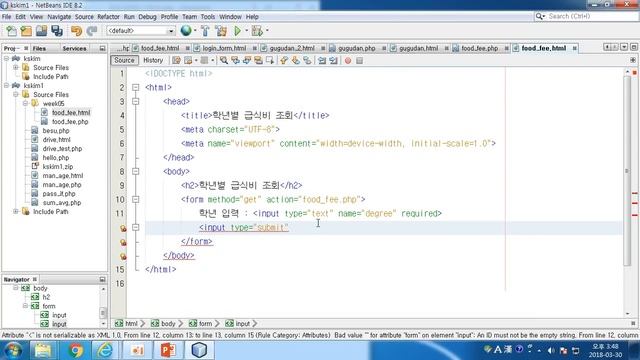Click the Build Project hammer icon
640x360 pixels.
click(205, 31)
